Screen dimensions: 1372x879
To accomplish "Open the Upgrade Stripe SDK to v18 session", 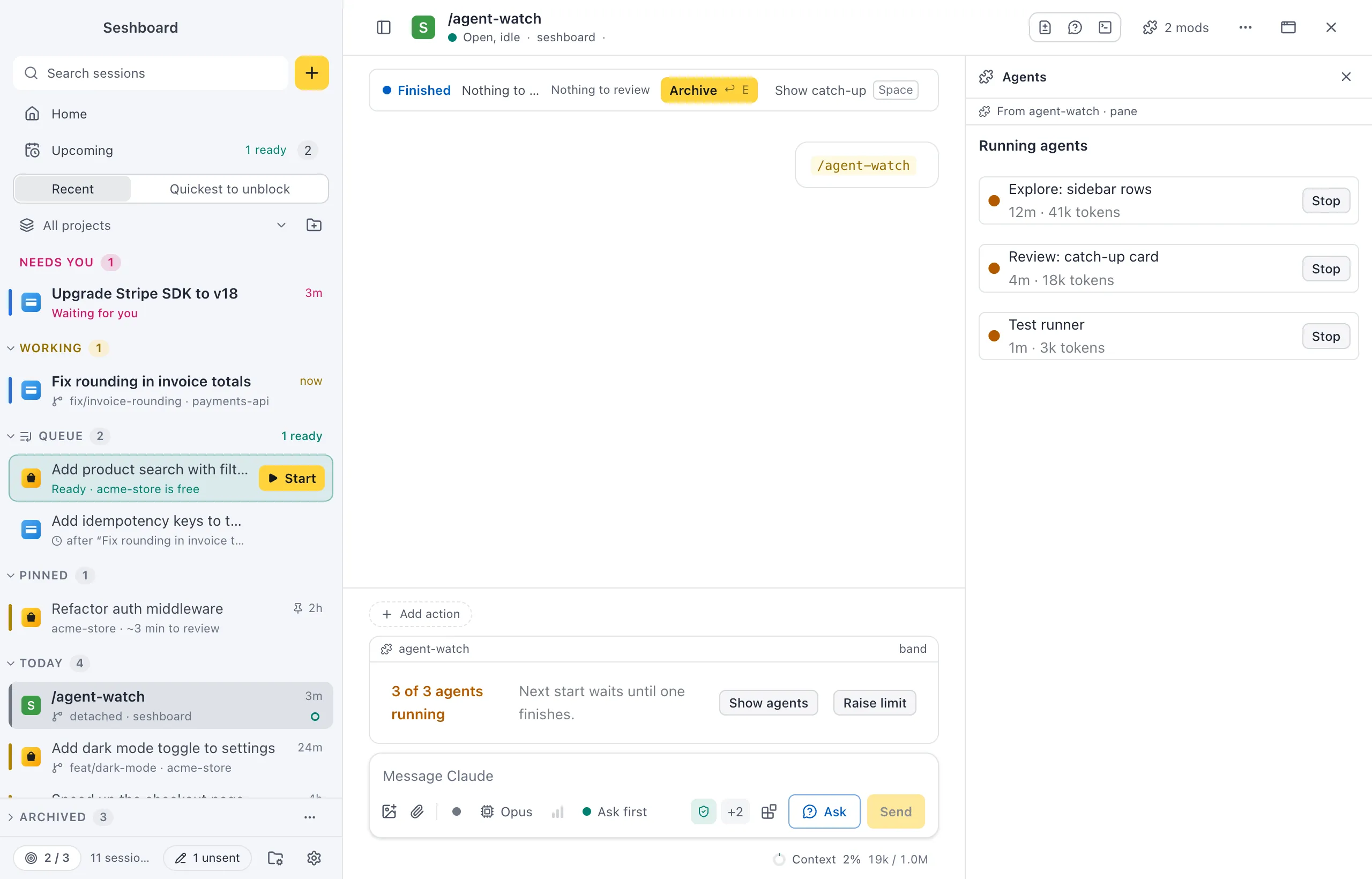I will tap(171, 302).
